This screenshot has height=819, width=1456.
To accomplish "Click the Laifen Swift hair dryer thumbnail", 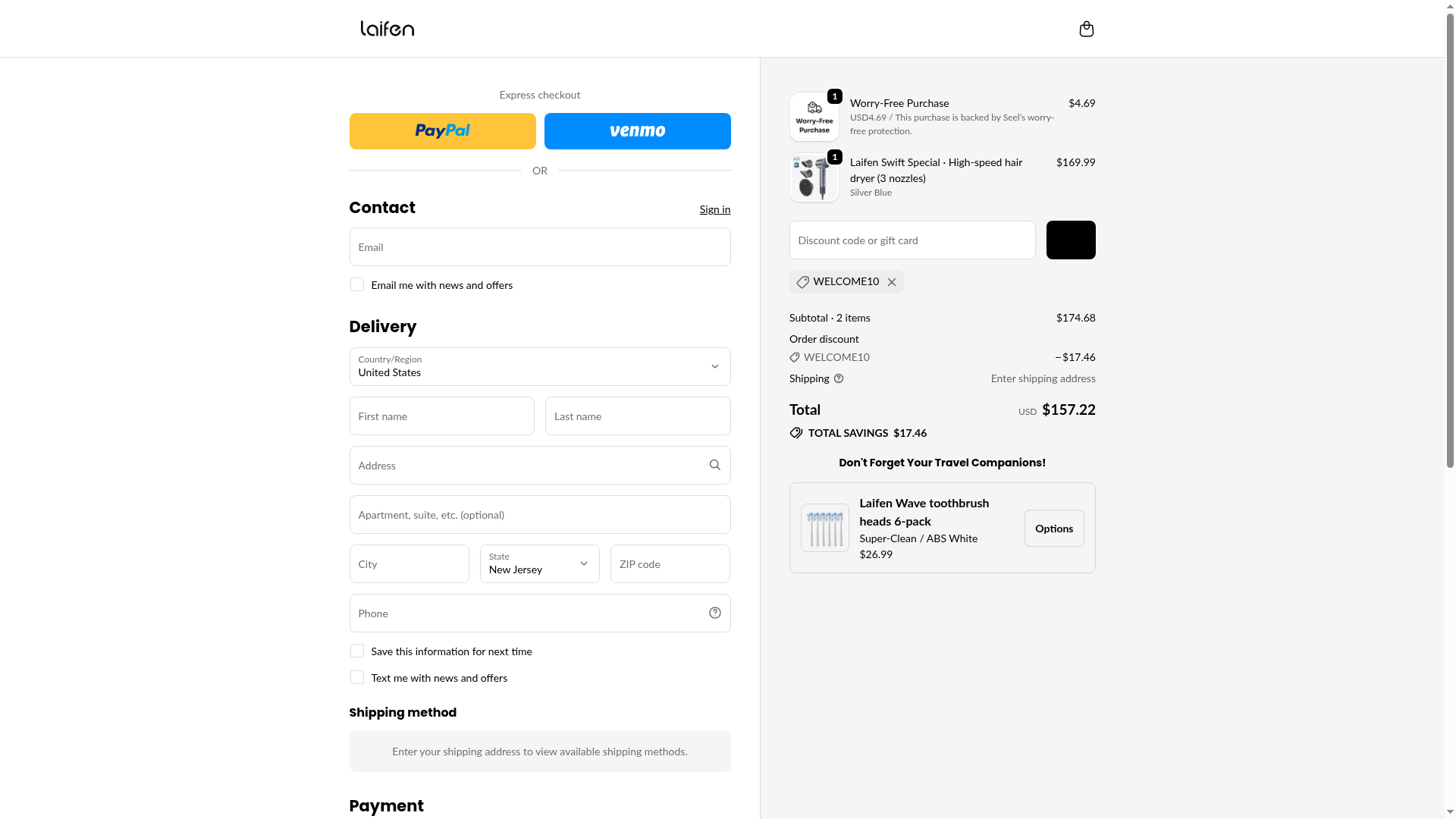I will point(814,177).
